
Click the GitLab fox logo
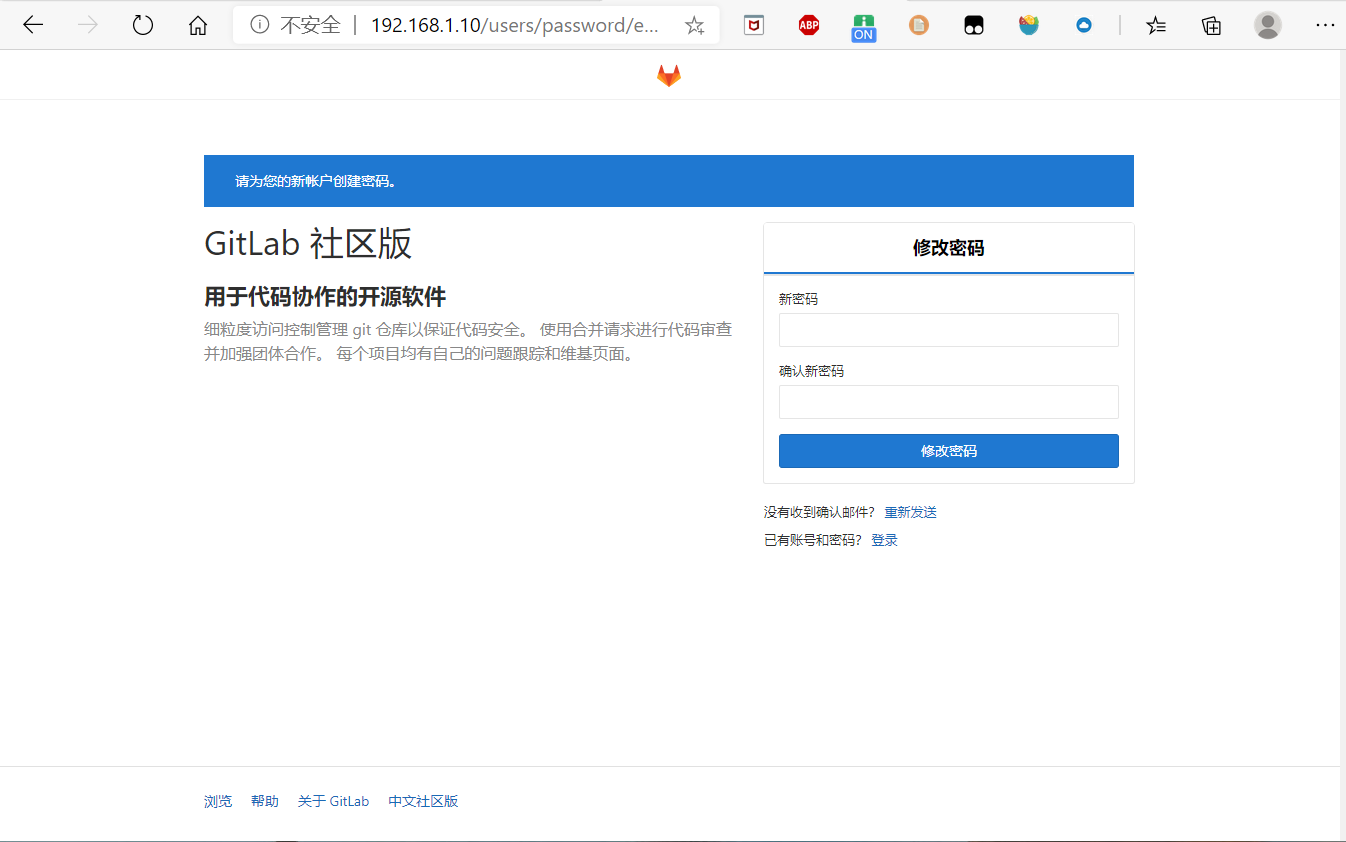(668, 73)
